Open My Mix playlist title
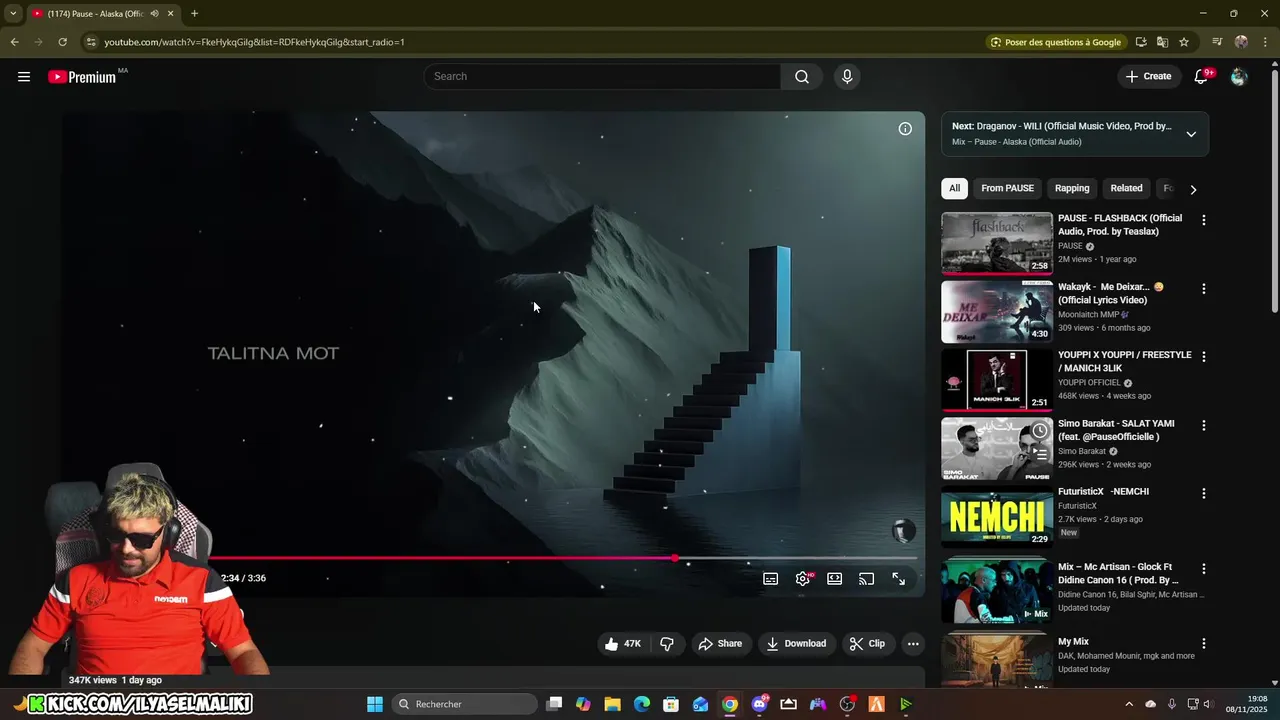Viewport: 1280px width, 720px height. [x=1074, y=642]
